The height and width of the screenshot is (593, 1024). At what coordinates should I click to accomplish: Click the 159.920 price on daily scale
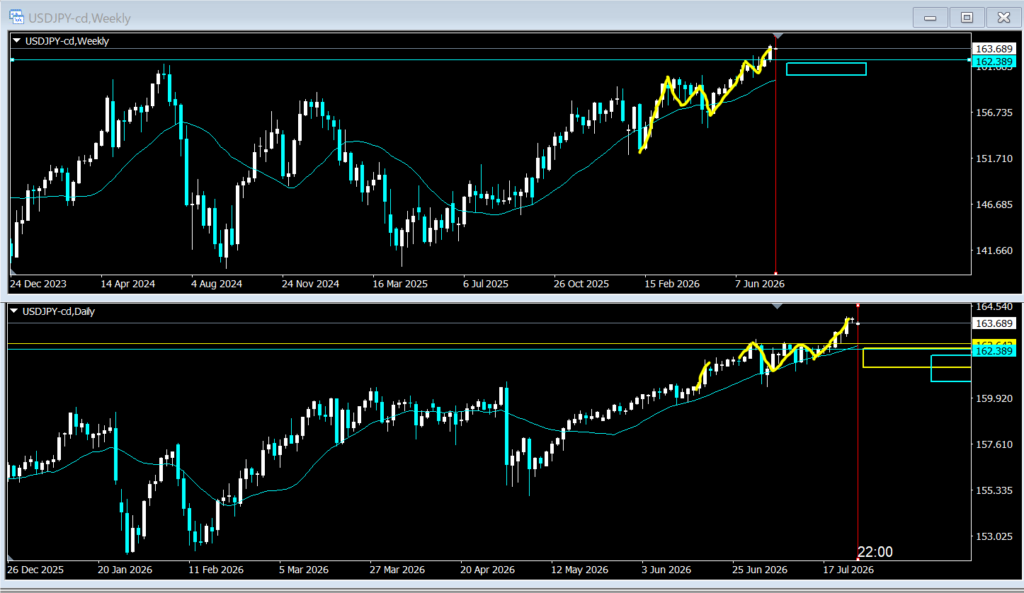point(994,398)
